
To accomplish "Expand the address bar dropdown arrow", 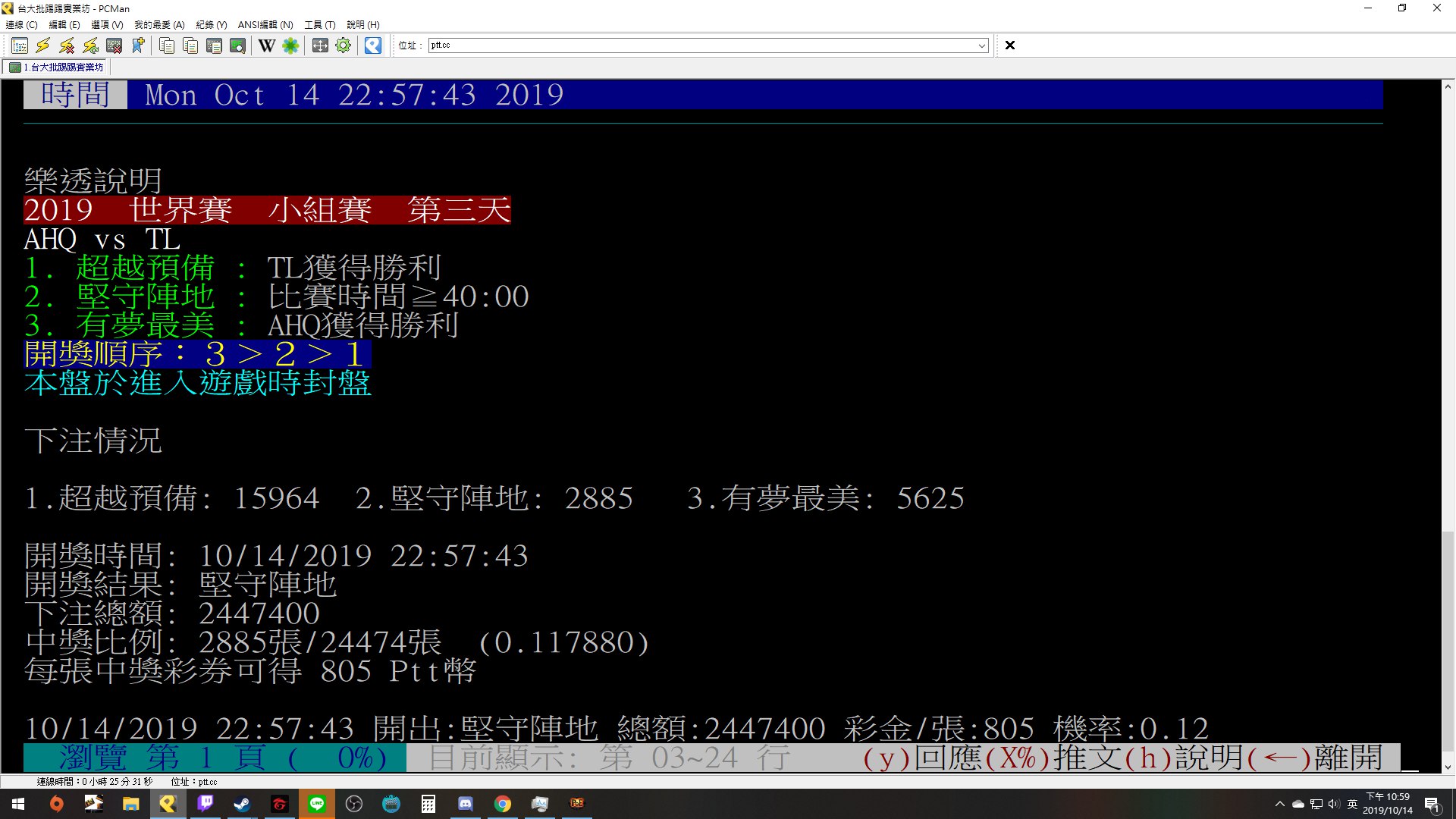I will pyautogui.click(x=982, y=45).
